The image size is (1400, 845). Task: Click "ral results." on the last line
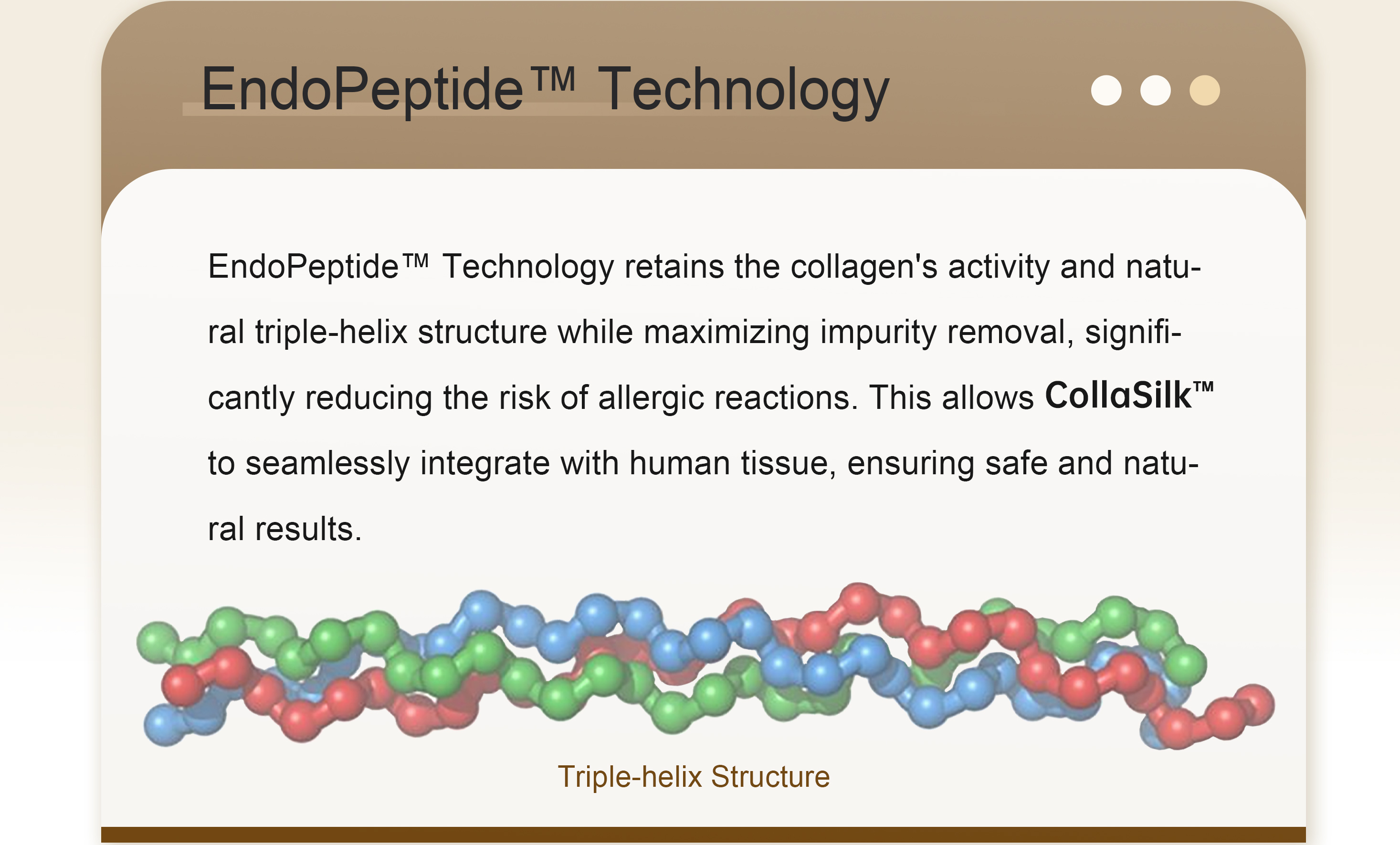(284, 529)
